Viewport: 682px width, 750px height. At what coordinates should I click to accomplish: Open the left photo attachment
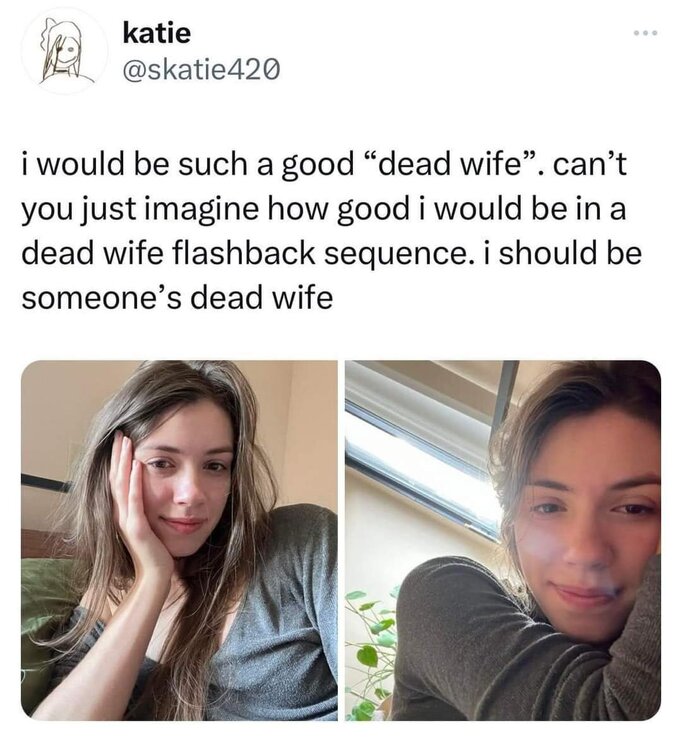pos(180,540)
